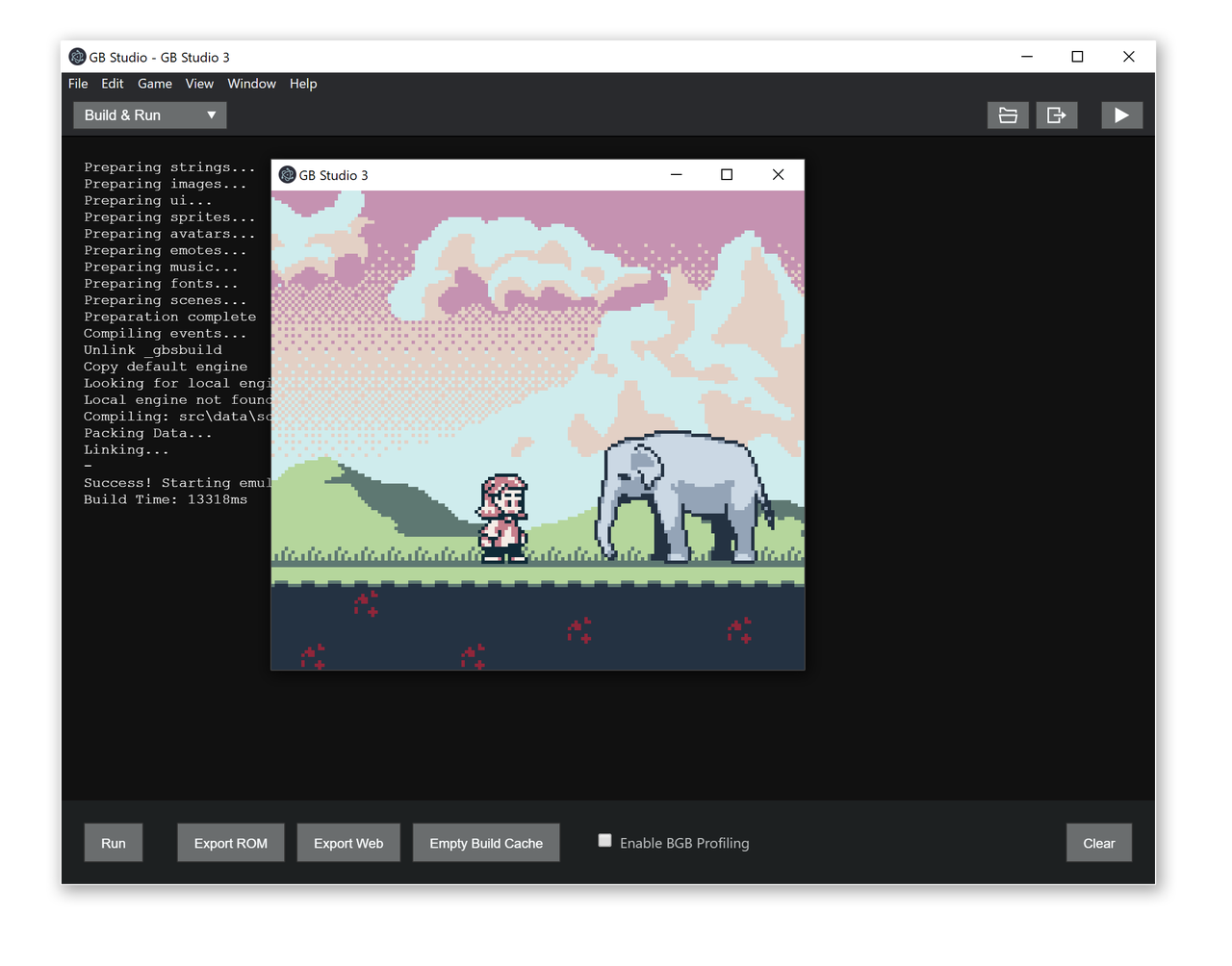Close the emulator preview window

click(x=778, y=175)
